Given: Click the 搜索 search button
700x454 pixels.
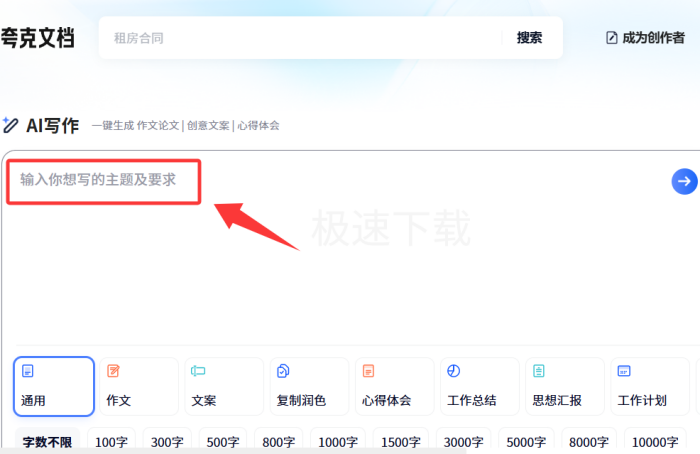Looking at the screenshot, I should [x=529, y=38].
